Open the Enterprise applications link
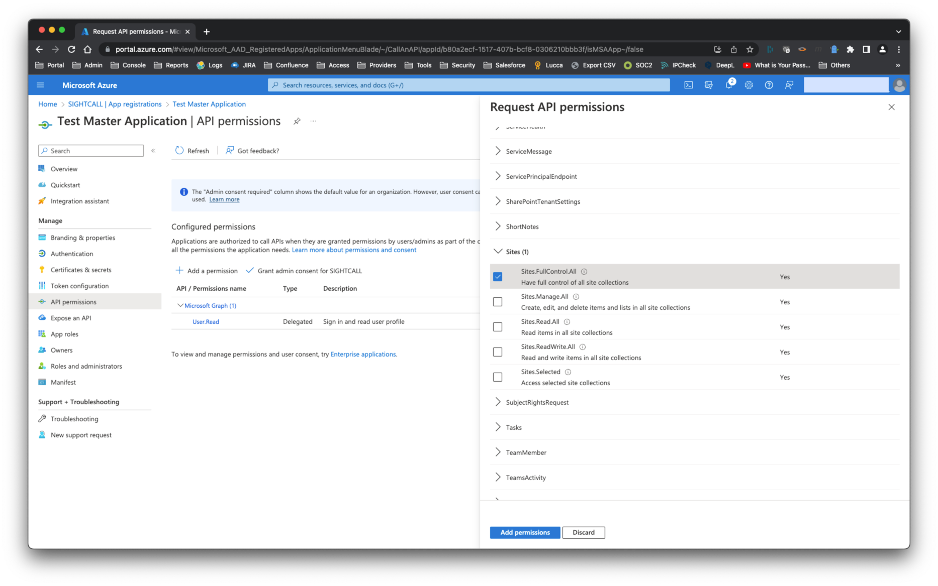This screenshot has height=586, width=938. tap(363, 355)
